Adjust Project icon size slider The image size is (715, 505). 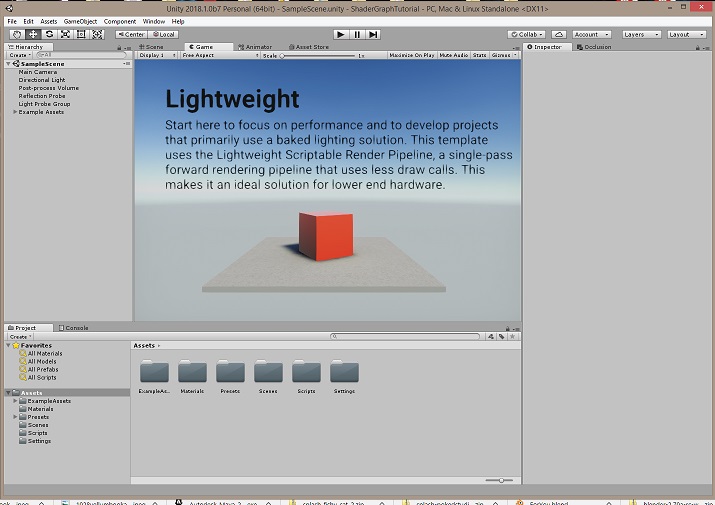499,480
